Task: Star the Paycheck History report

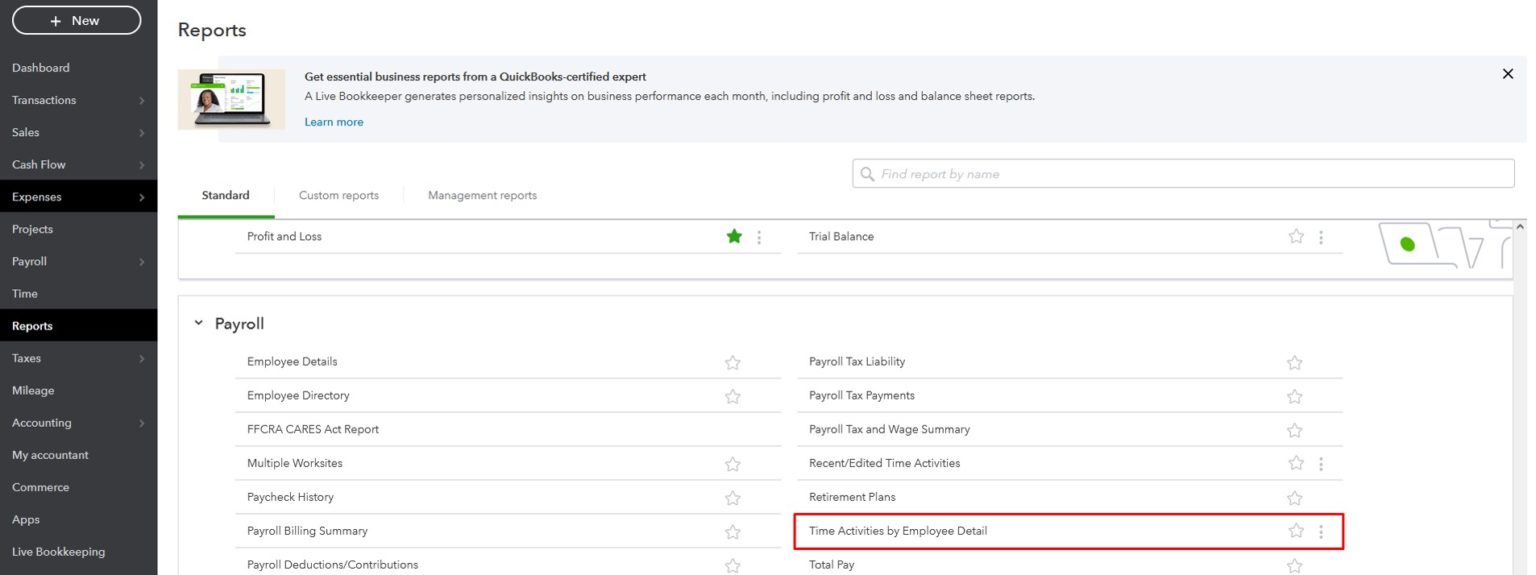Action: tap(733, 498)
